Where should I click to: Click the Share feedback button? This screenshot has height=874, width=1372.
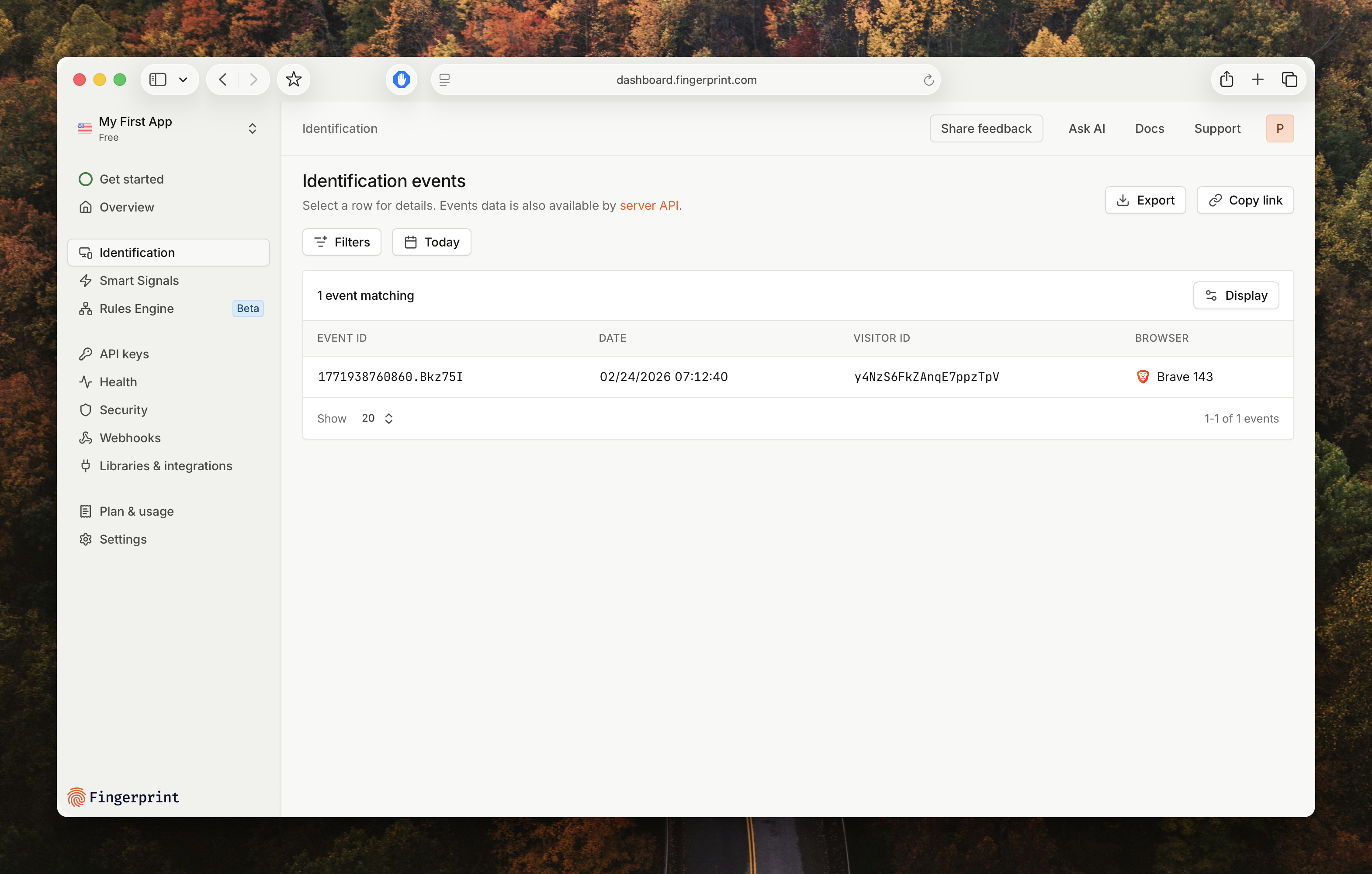point(986,128)
